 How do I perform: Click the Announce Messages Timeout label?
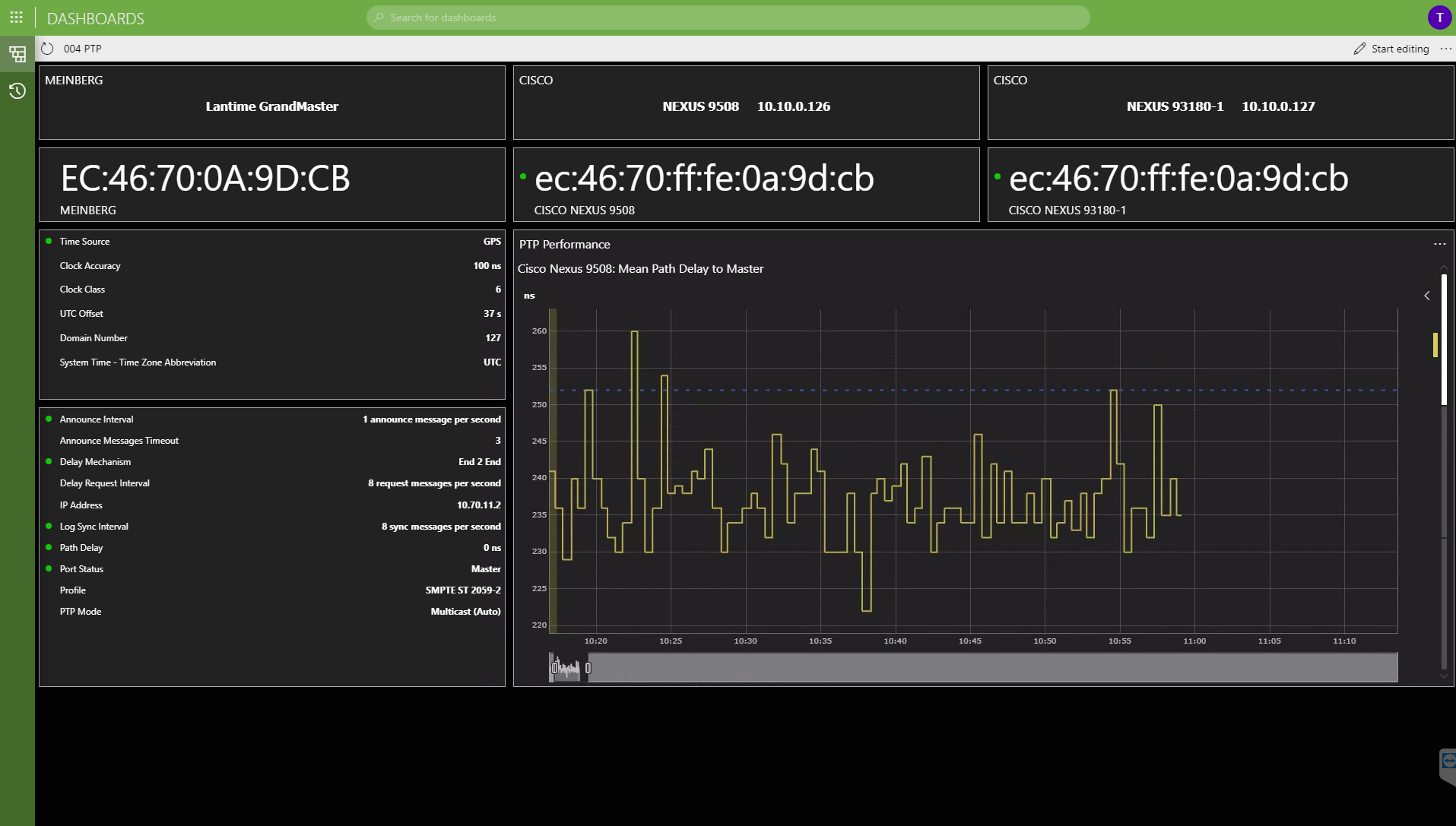(119, 441)
